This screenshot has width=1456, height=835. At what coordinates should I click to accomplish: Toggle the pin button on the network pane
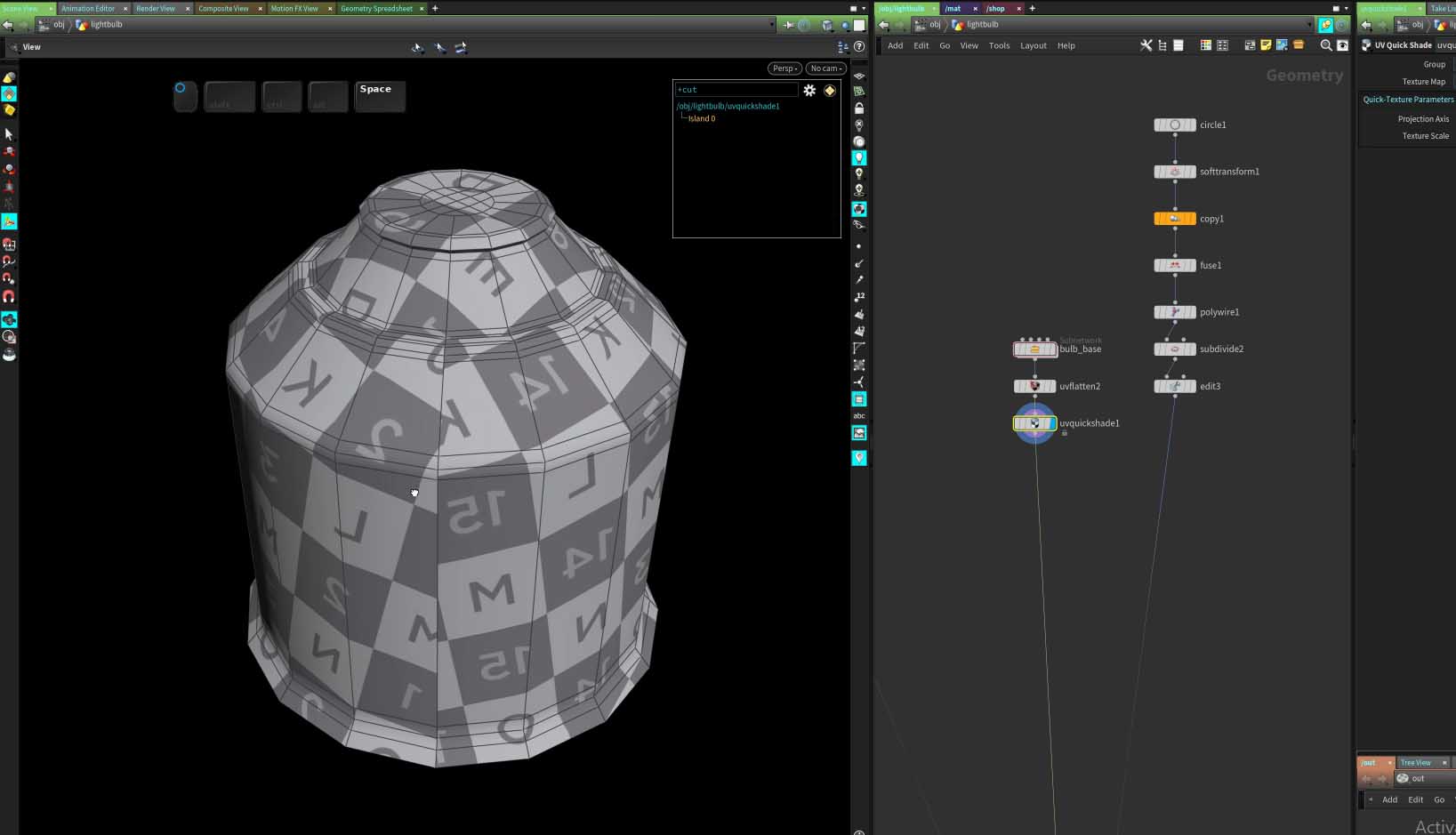[1325, 25]
